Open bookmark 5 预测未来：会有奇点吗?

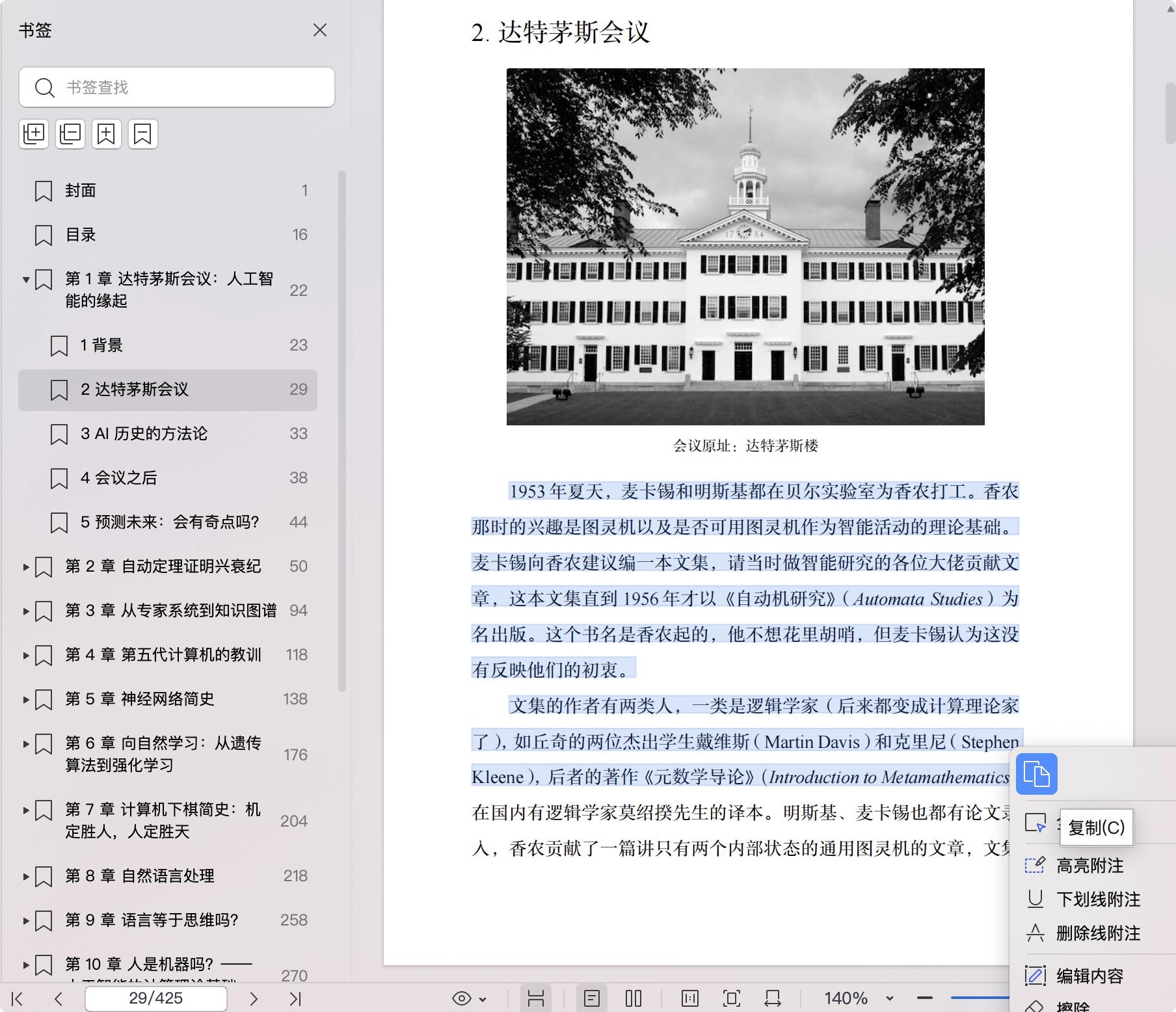168,522
